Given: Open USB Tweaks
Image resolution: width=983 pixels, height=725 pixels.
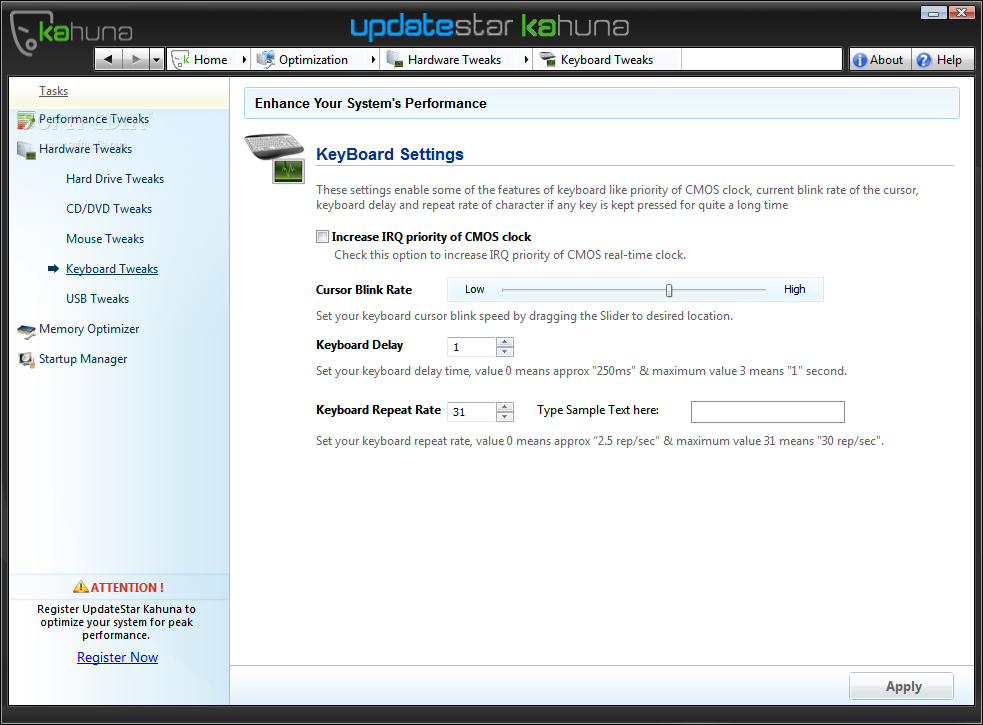Looking at the screenshot, I should (97, 299).
